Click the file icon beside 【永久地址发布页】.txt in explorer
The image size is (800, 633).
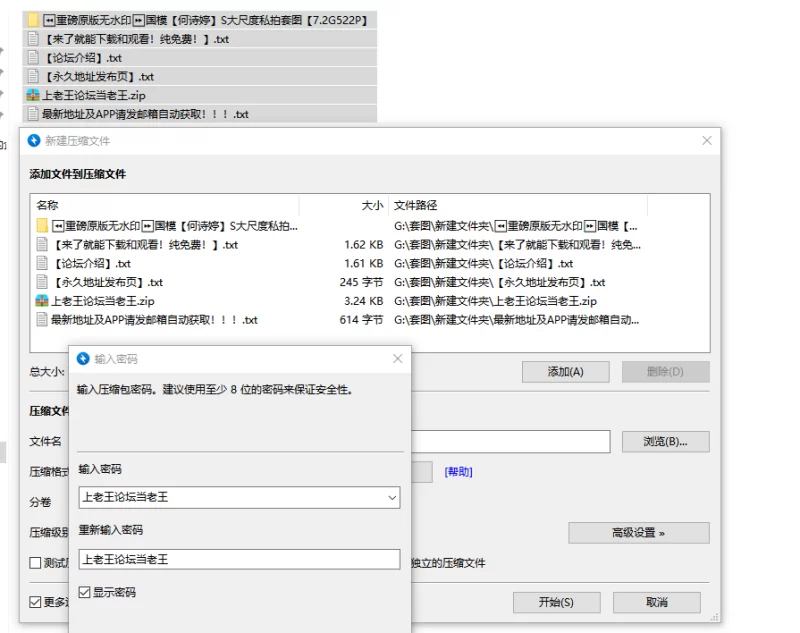tap(33, 77)
